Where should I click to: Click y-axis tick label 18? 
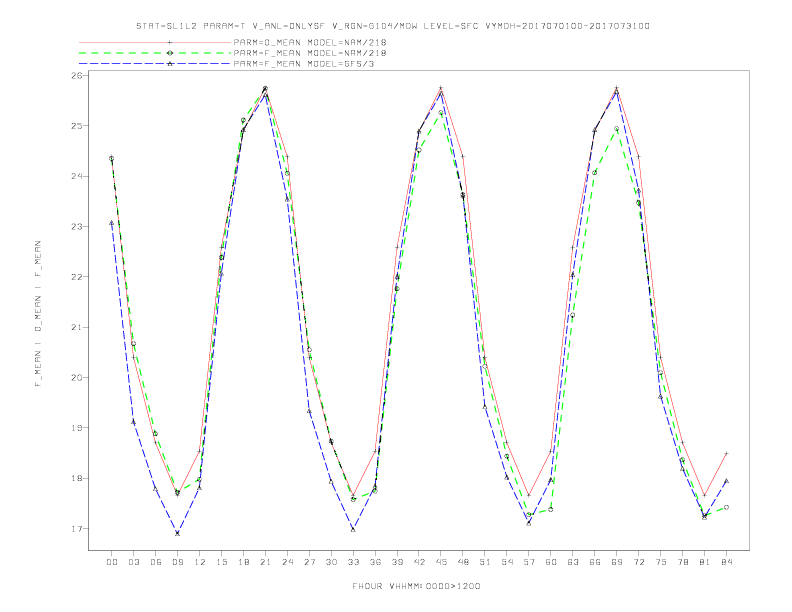pyautogui.click(x=77, y=478)
